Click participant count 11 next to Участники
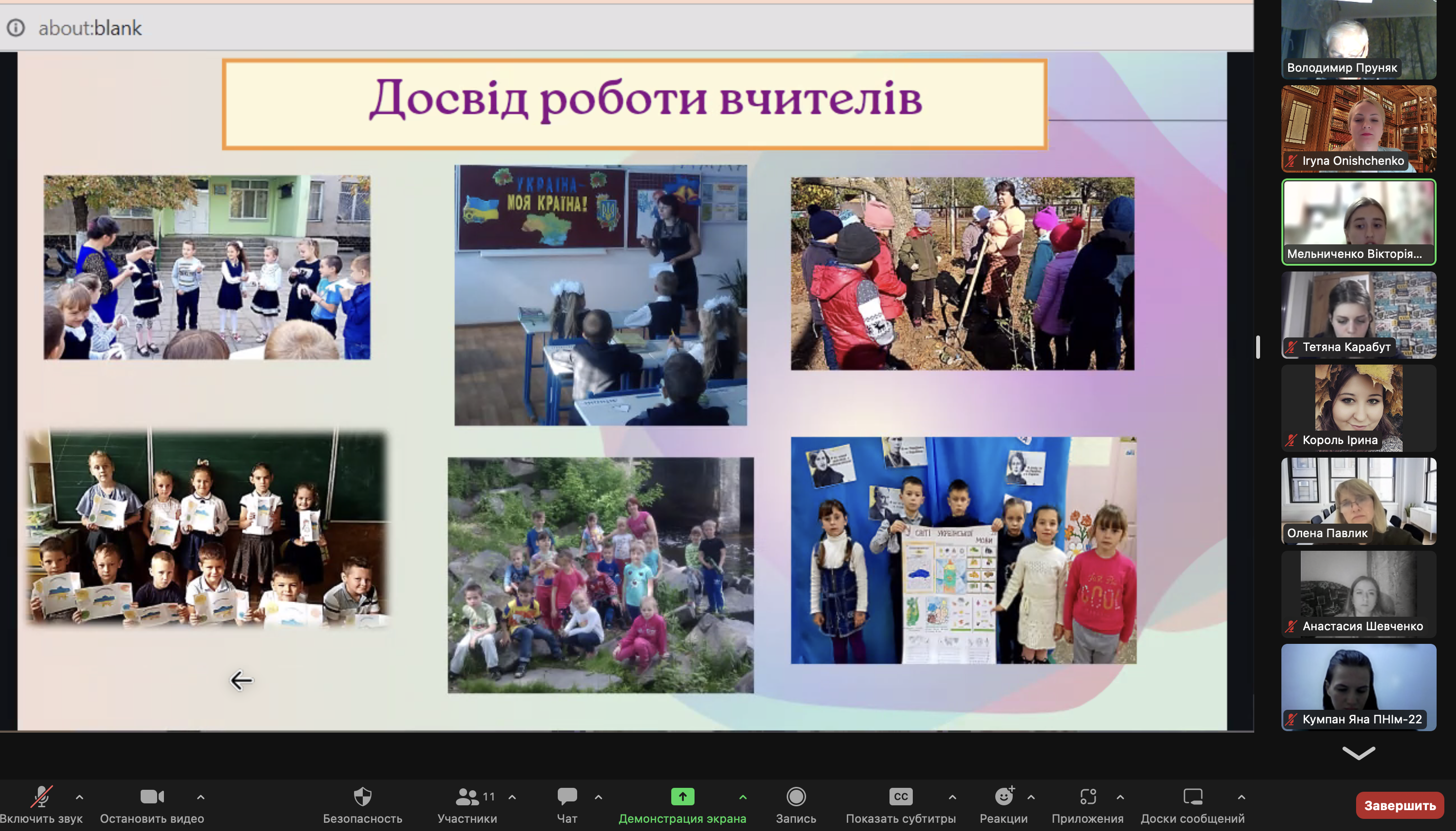Screen dimensions: 1456x831 pos(489,796)
